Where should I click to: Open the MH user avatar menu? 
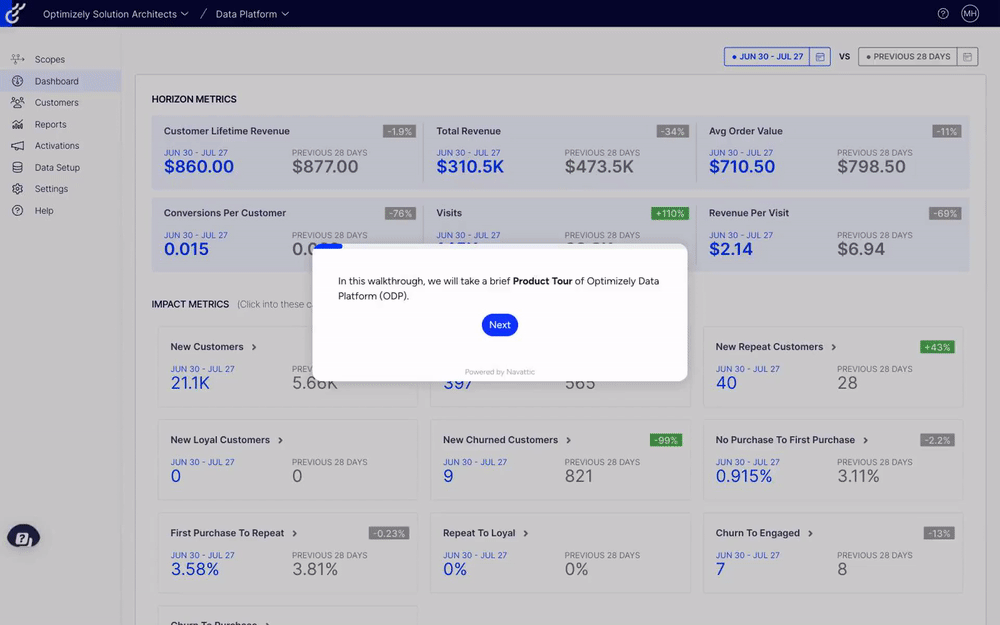[970, 13]
